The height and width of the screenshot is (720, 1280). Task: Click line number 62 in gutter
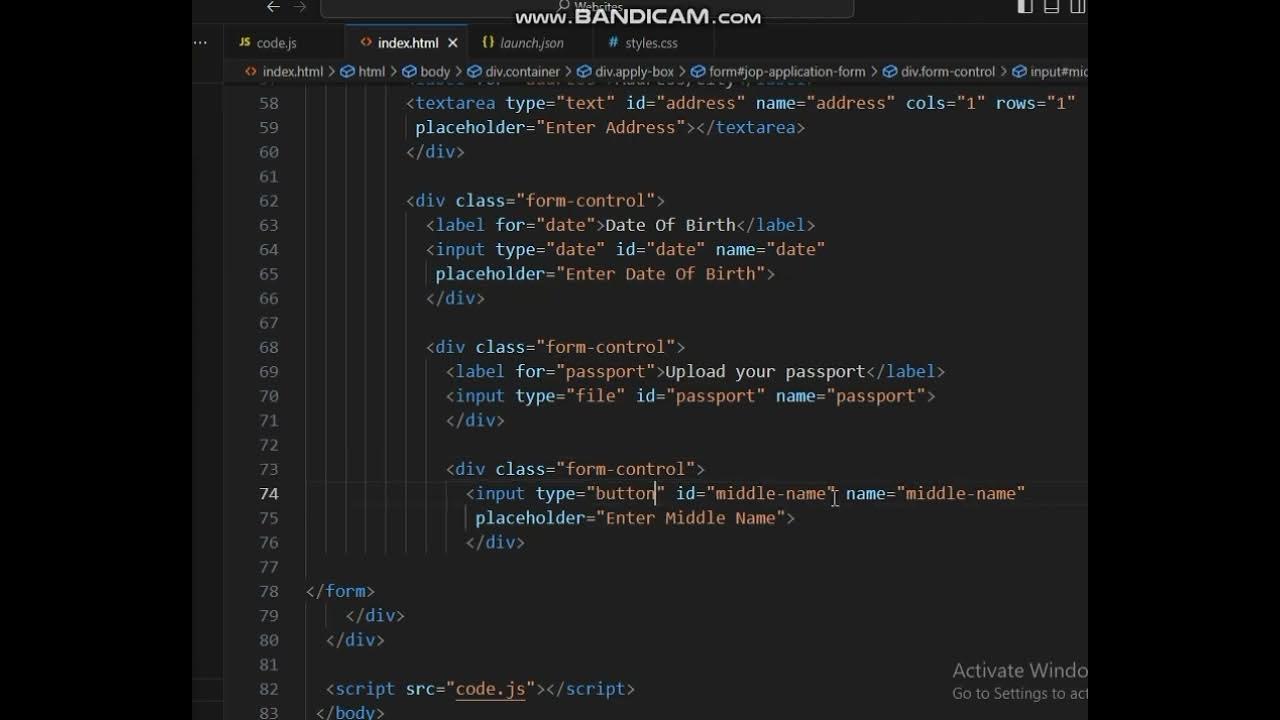point(268,201)
